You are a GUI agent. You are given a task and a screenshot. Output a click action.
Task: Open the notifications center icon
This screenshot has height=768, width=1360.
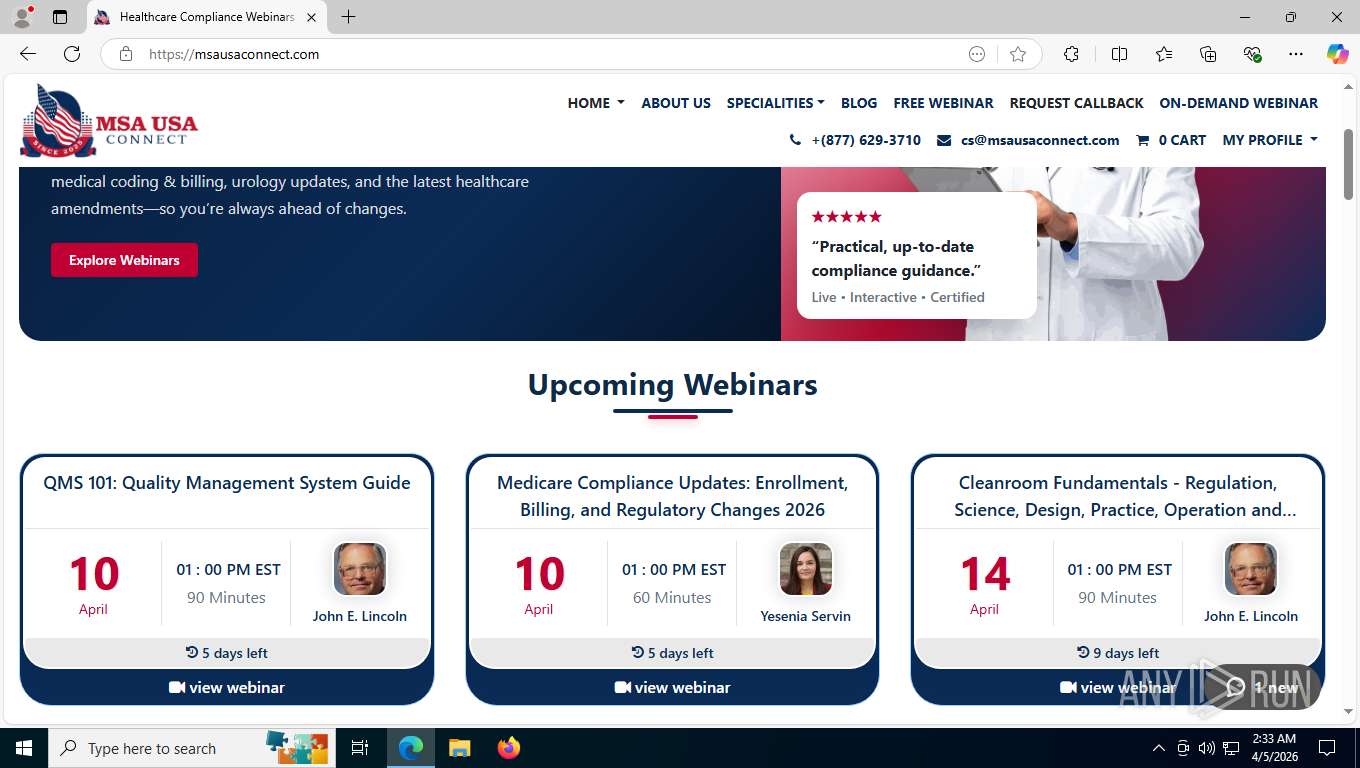[1327, 748]
